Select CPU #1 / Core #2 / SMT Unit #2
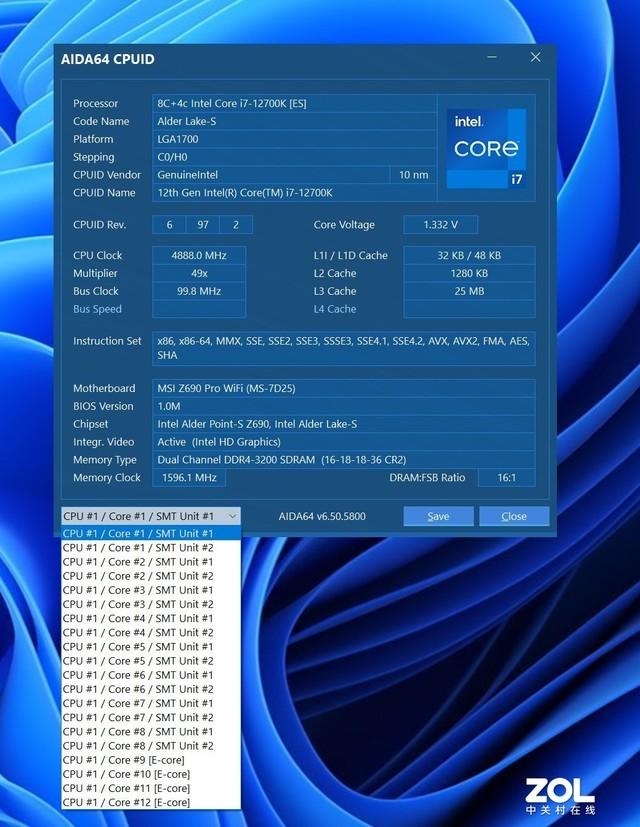Image resolution: width=640 pixels, height=827 pixels. pyautogui.click(x=151, y=576)
